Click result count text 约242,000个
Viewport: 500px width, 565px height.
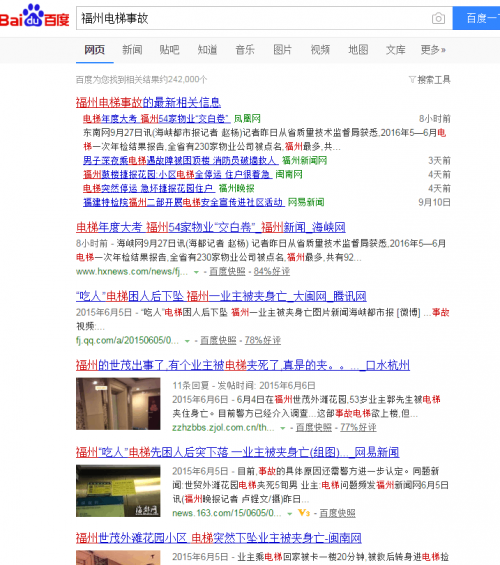(x=184, y=80)
